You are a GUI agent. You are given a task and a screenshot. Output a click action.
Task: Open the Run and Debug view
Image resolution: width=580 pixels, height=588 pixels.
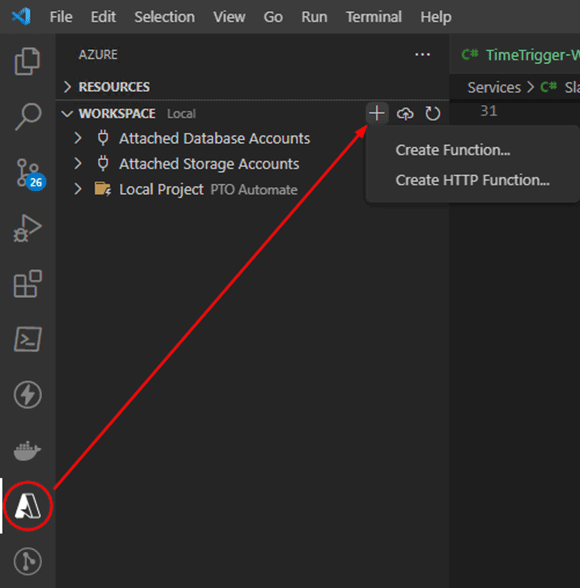(28, 228)
